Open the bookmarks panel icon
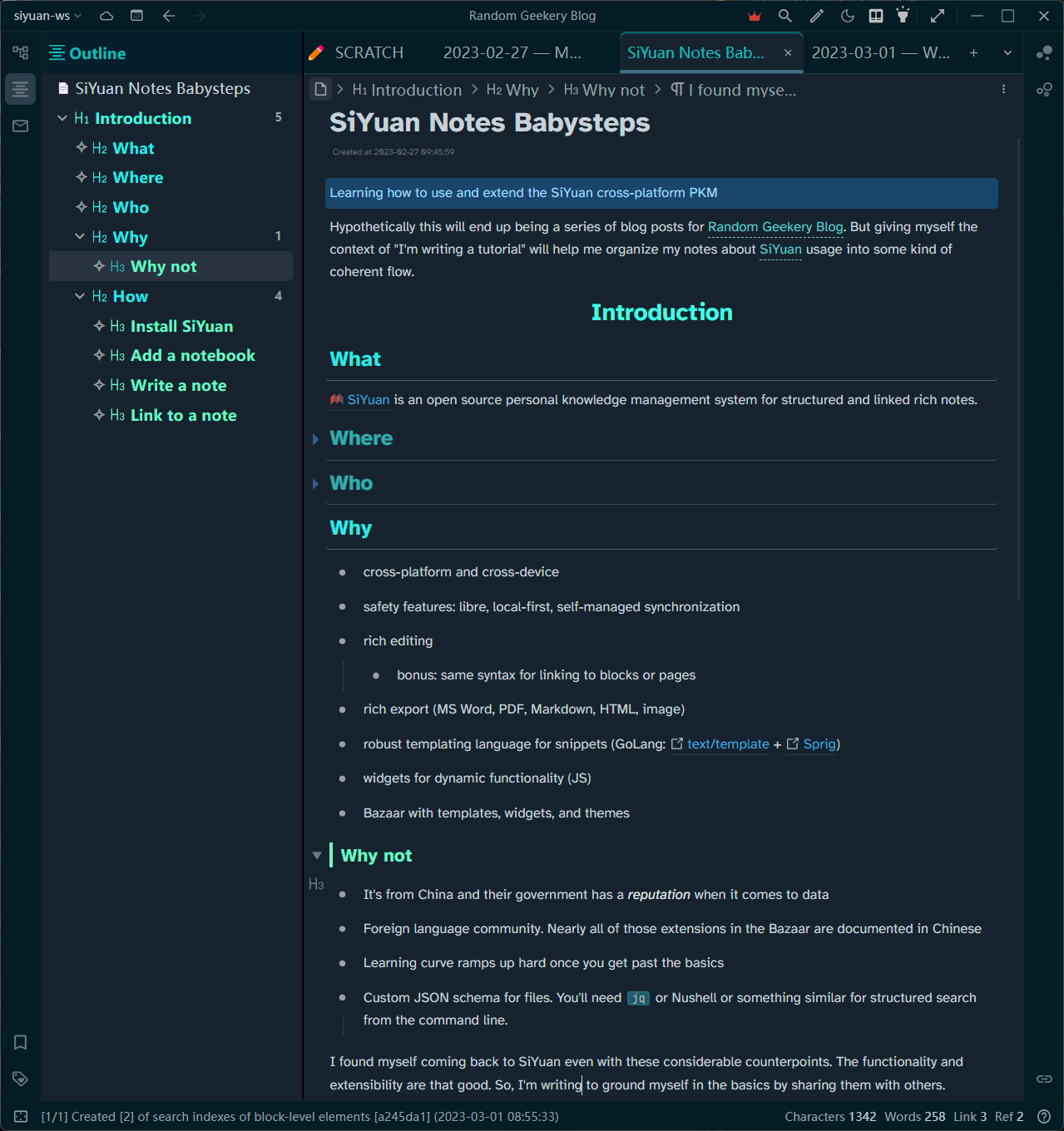This screenshot has height=1131, width=1064. tap(21, 1042)
